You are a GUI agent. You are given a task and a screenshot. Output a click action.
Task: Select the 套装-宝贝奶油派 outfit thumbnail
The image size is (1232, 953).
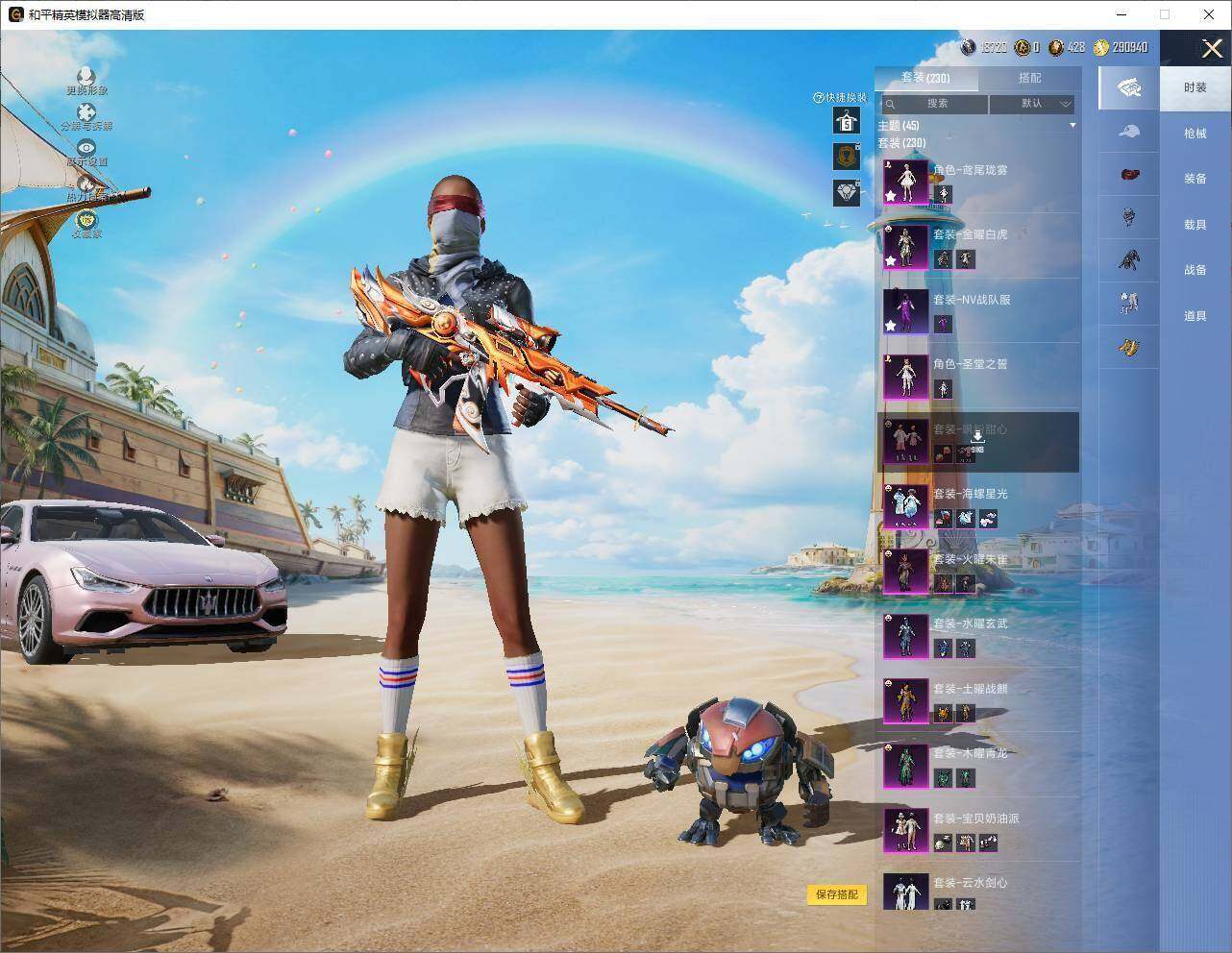coord(906,830)
